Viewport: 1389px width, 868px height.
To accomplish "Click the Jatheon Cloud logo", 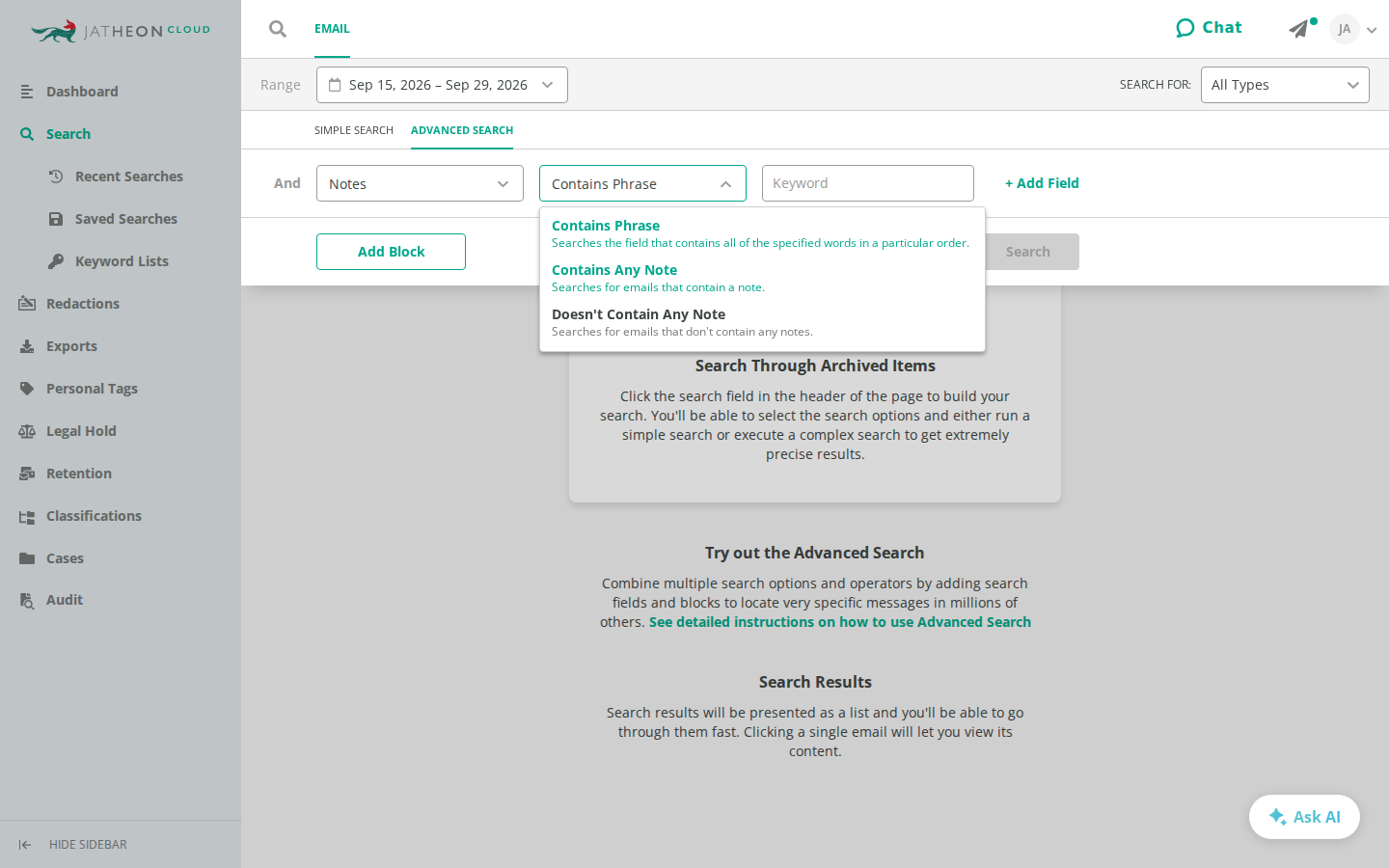I will [121, 31].
